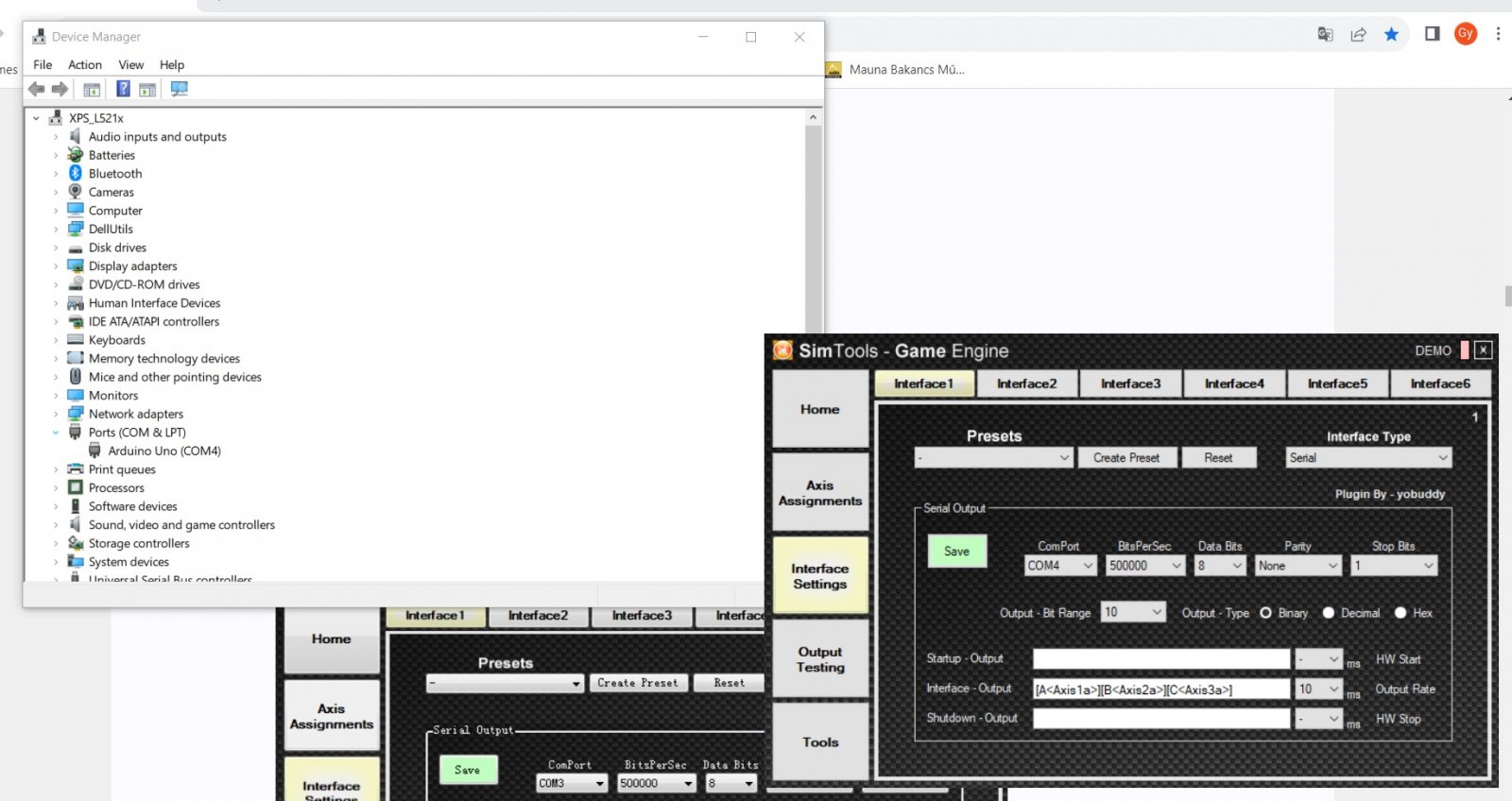Open the Mauna Bakancs bookmark in browser
The width and height of the screenshot is (1512, 801).
tap(896, 70)
